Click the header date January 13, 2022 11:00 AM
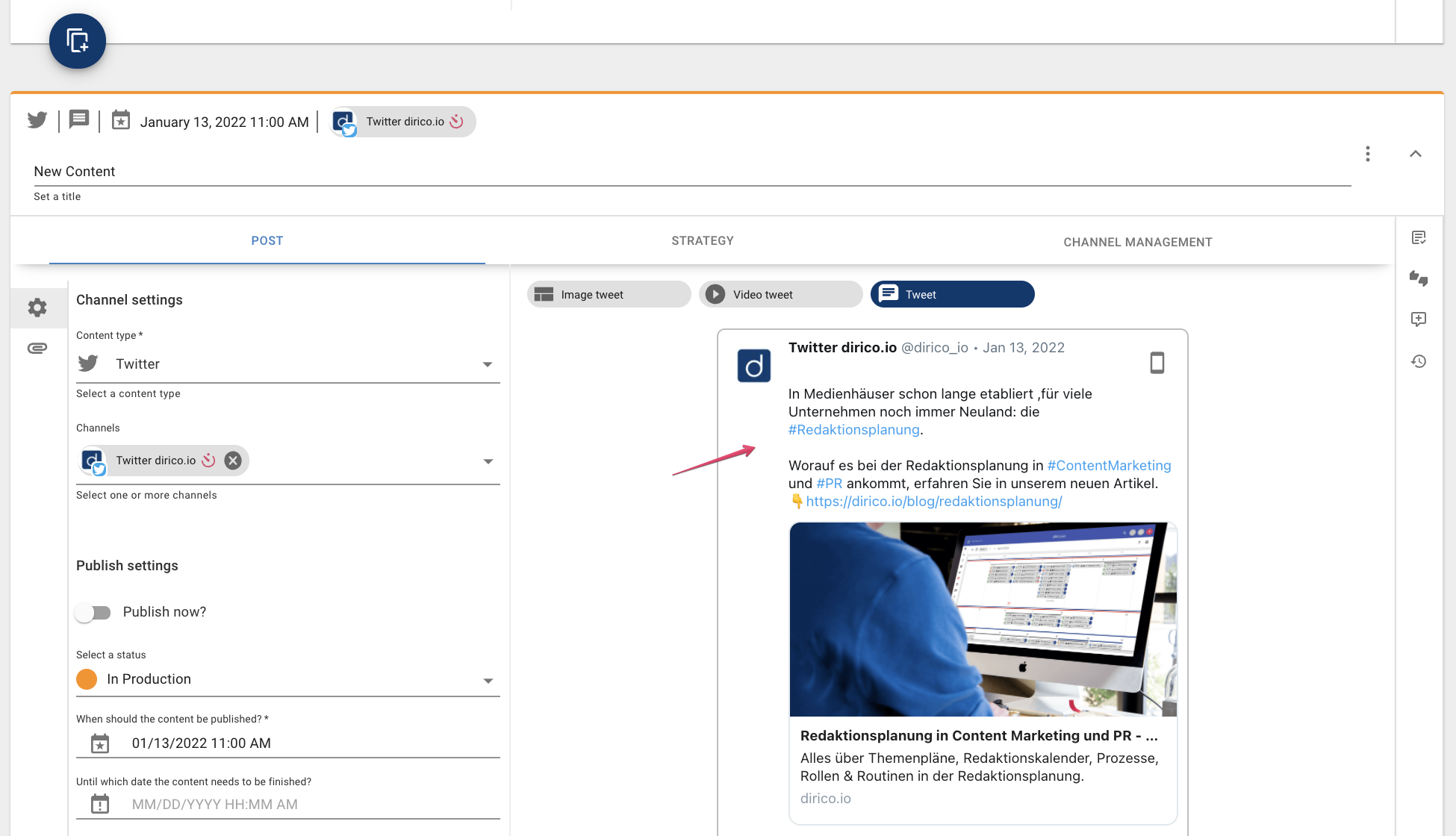This screenshot has height=836, width=1456. [x=225, y=122]
